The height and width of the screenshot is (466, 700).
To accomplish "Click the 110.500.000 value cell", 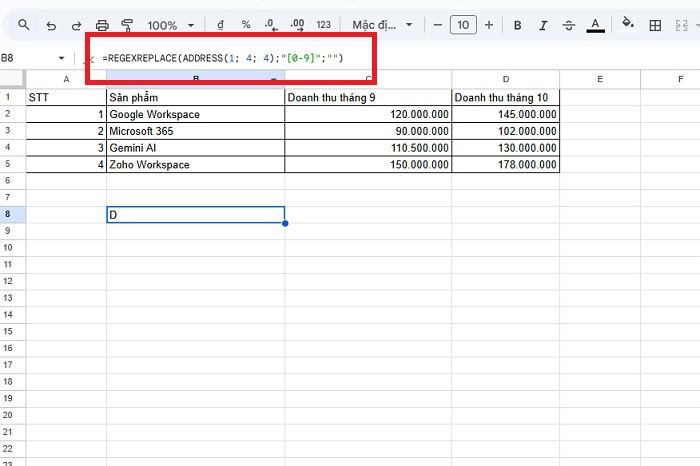I will [x=368, y=148].
